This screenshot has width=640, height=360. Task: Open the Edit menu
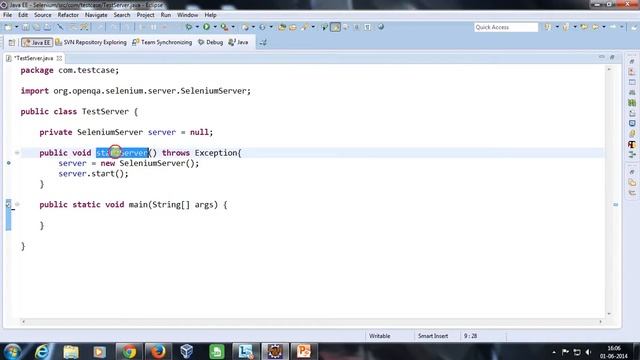click(x=23, y=15)
